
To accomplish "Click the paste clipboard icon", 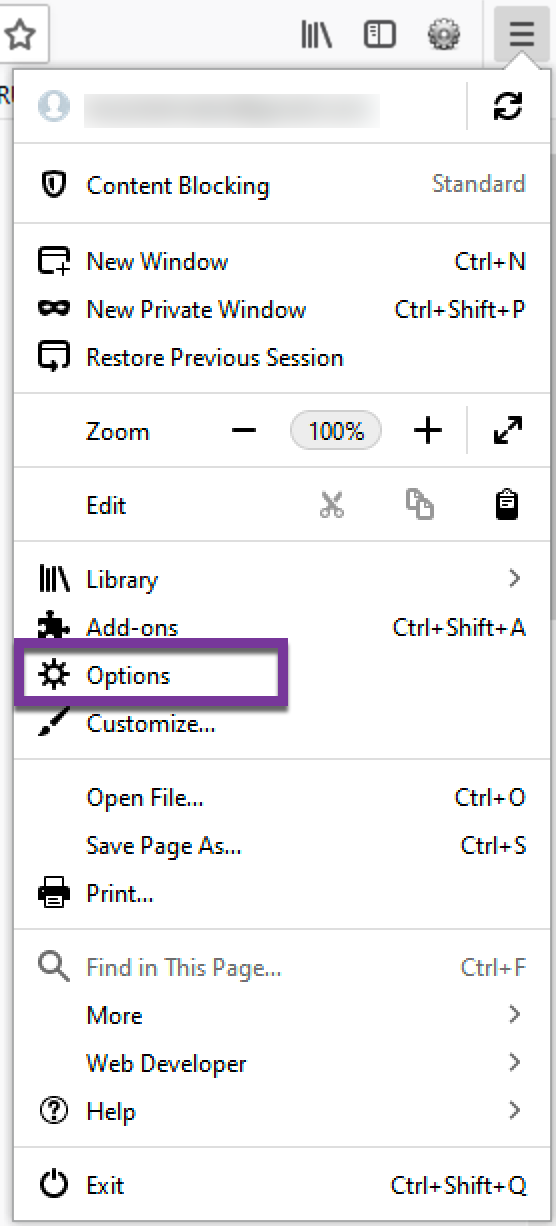I will pos(508,505).
